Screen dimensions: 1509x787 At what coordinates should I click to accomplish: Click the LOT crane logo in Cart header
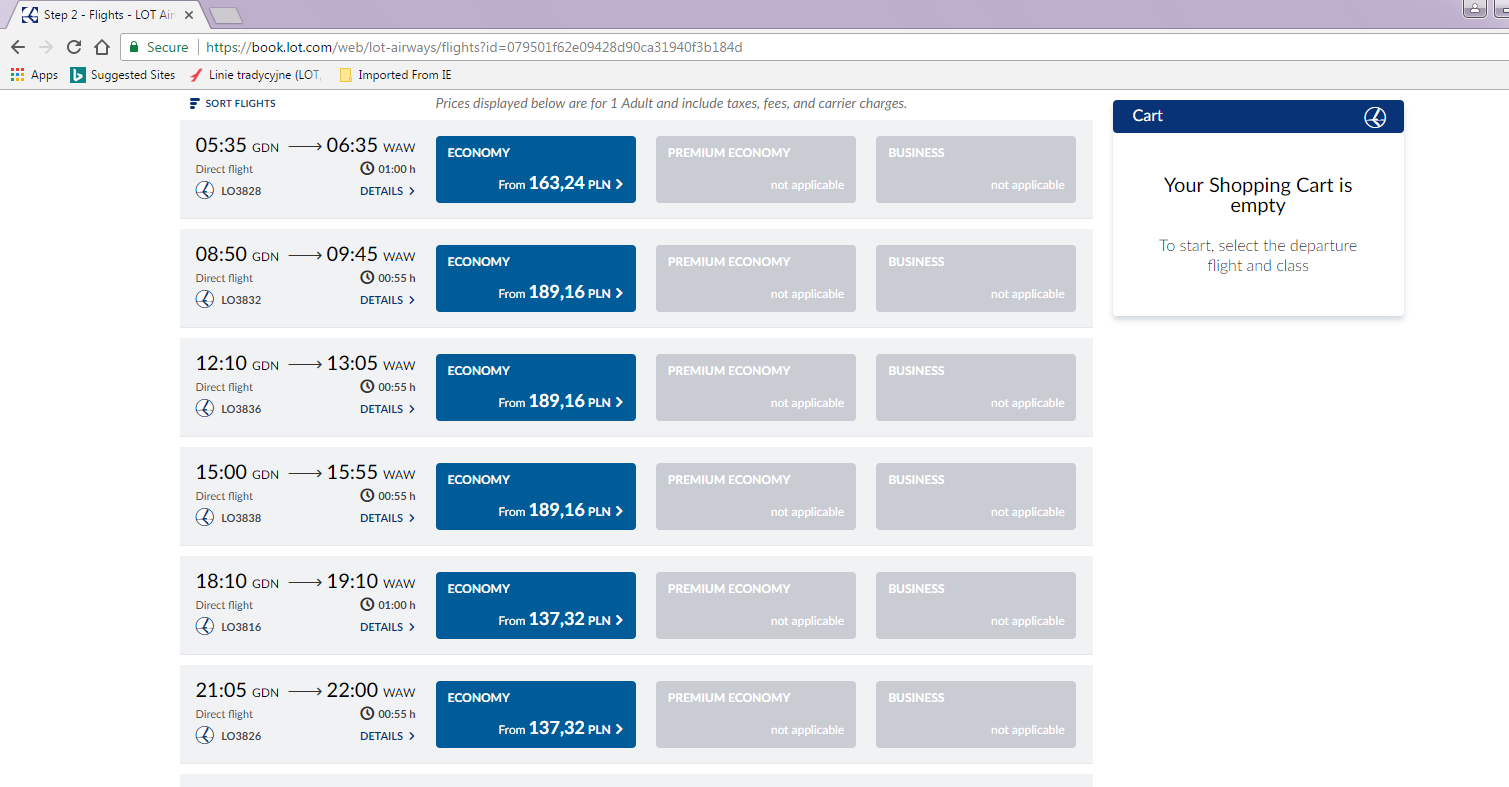point(1375,117)
